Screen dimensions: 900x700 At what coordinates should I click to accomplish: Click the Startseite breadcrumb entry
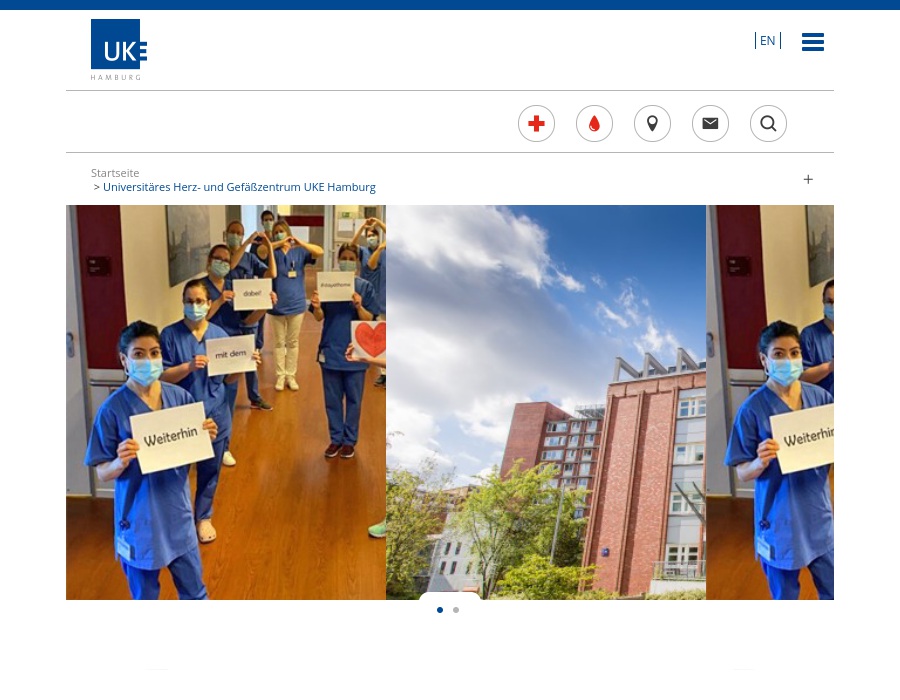click(115, 172)
